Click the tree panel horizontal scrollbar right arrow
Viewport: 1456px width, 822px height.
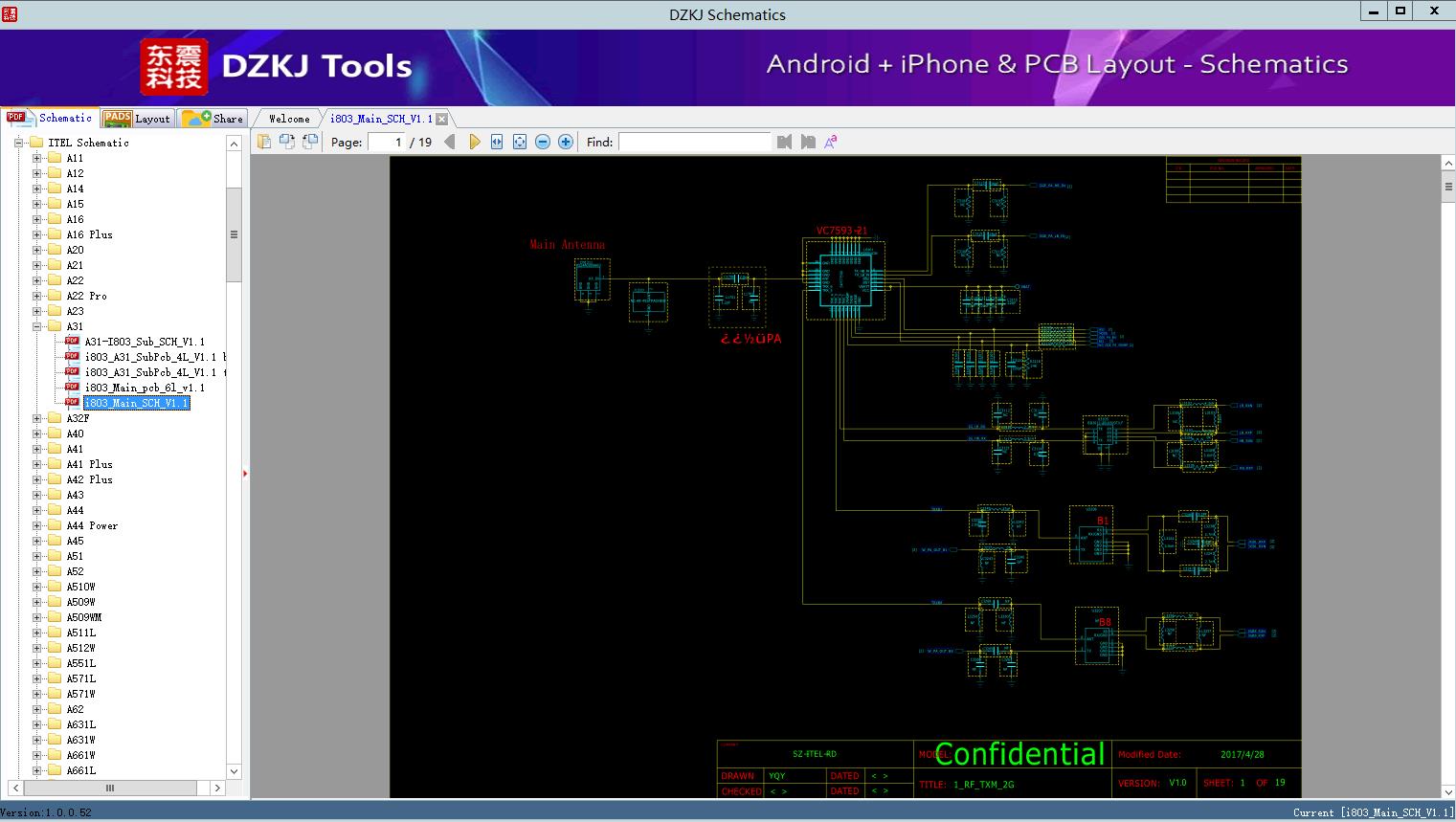pos(217,788)
